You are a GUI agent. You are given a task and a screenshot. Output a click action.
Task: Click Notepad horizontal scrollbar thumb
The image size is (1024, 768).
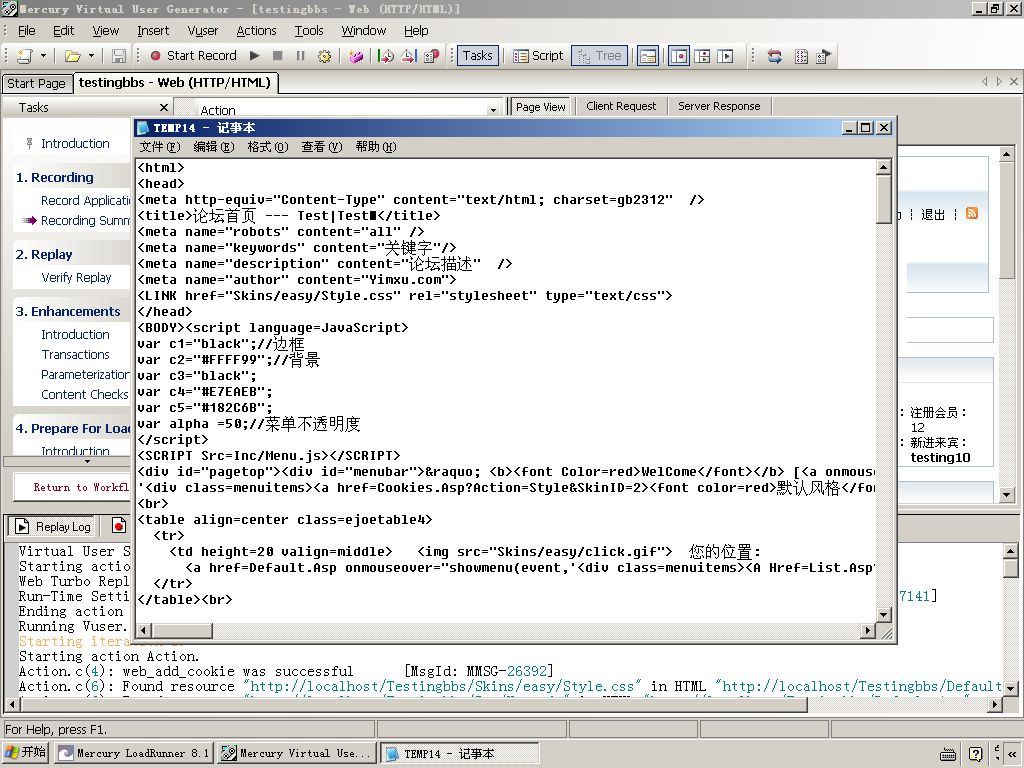point(182,631)
